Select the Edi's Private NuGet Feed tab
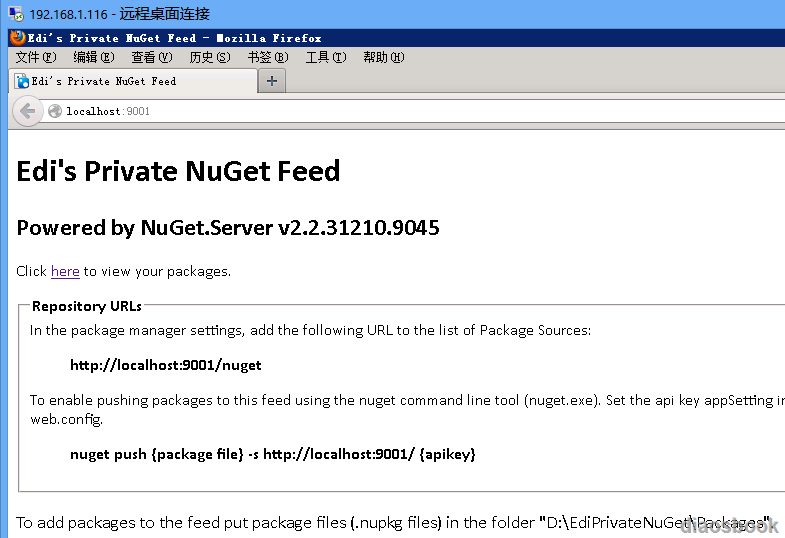Screen dimensions: 785x538 (133, 81)
